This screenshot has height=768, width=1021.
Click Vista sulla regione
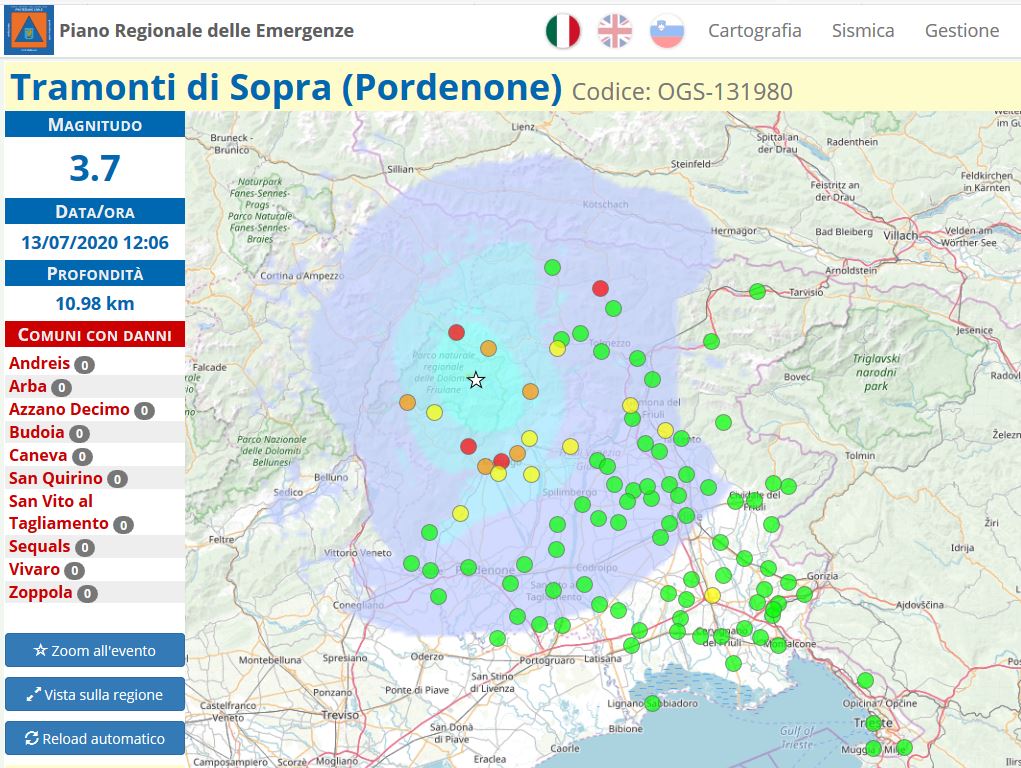[x=94, y=694]
